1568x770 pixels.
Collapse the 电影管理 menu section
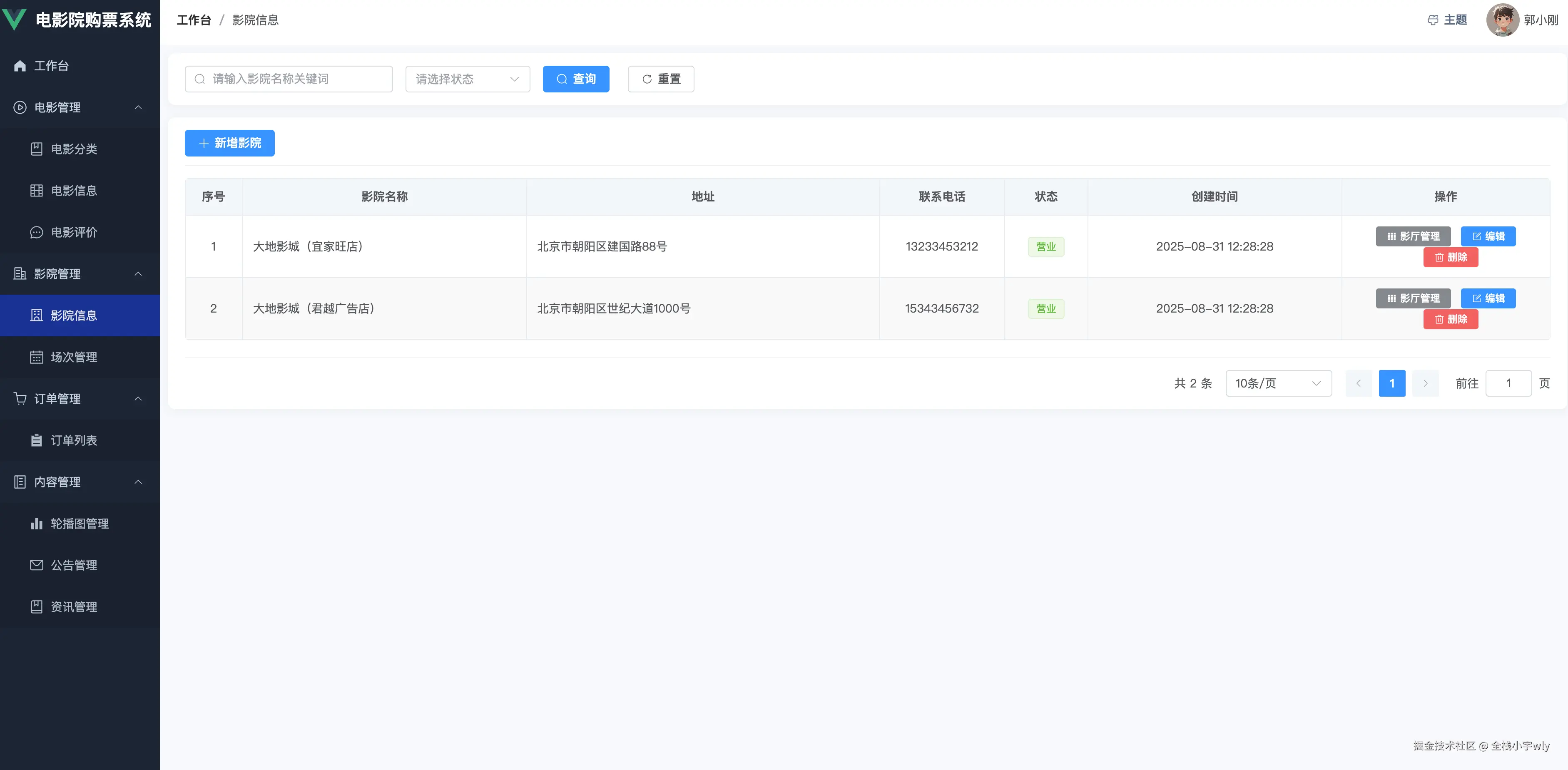click(x=138, y=107)
